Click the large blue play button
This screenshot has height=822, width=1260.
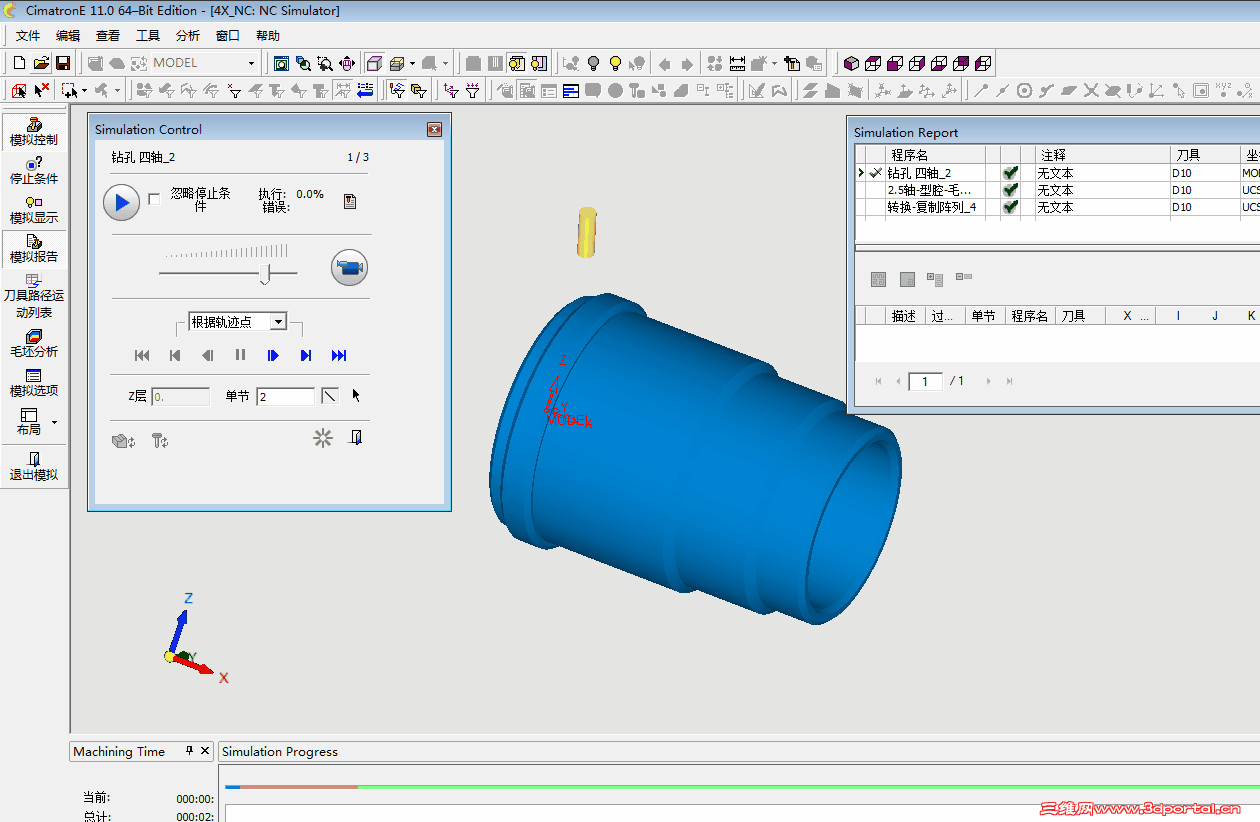coord(121,203)
